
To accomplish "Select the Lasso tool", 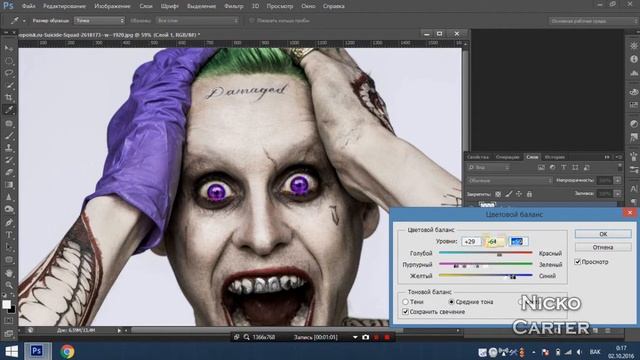I will (9, 73).
